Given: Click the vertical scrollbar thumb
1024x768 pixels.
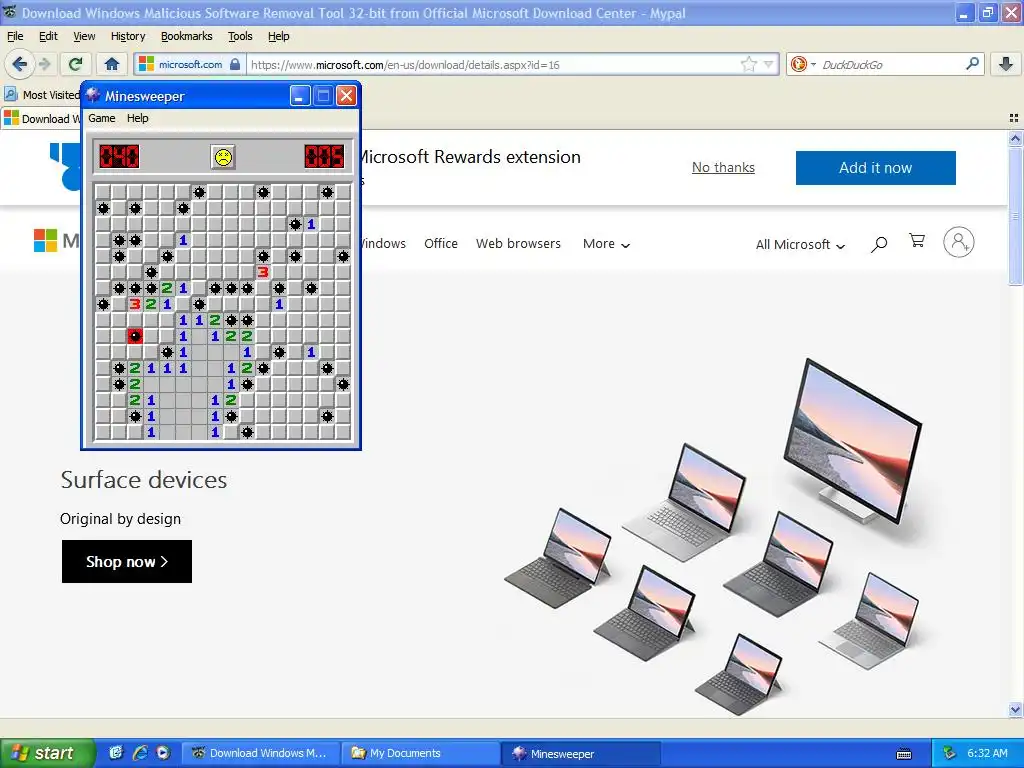Looking at the screenshot, I should (1015, 216).
